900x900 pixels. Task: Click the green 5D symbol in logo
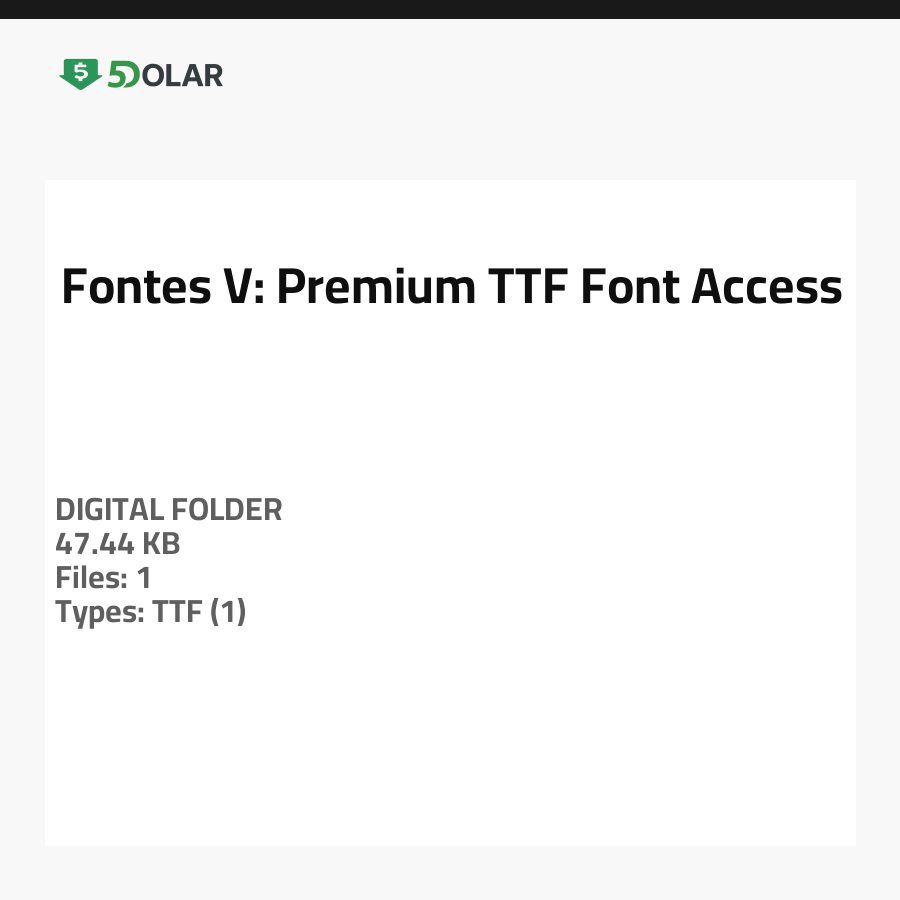pos(123,75)
